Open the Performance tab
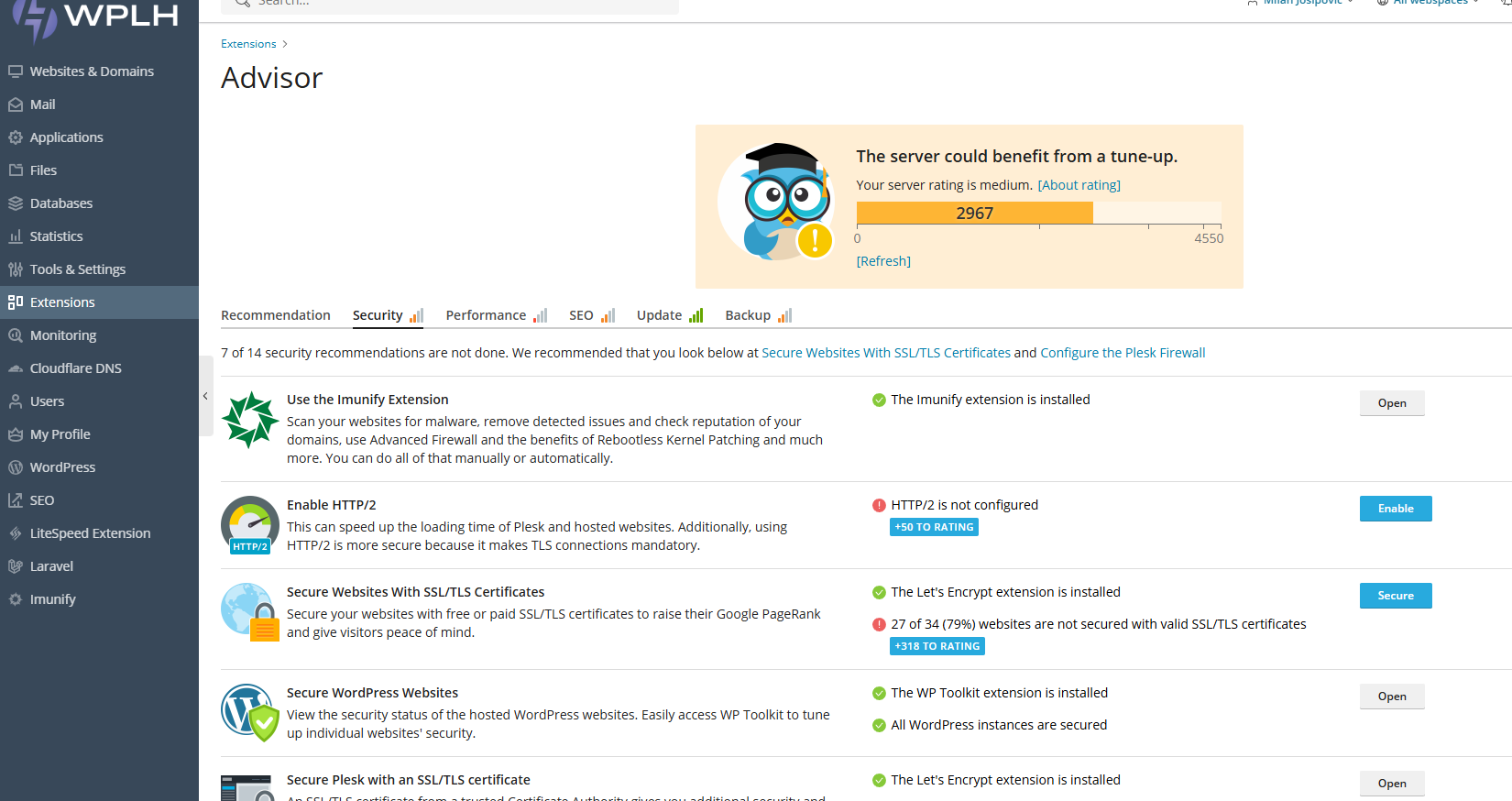 click(496, 315)
